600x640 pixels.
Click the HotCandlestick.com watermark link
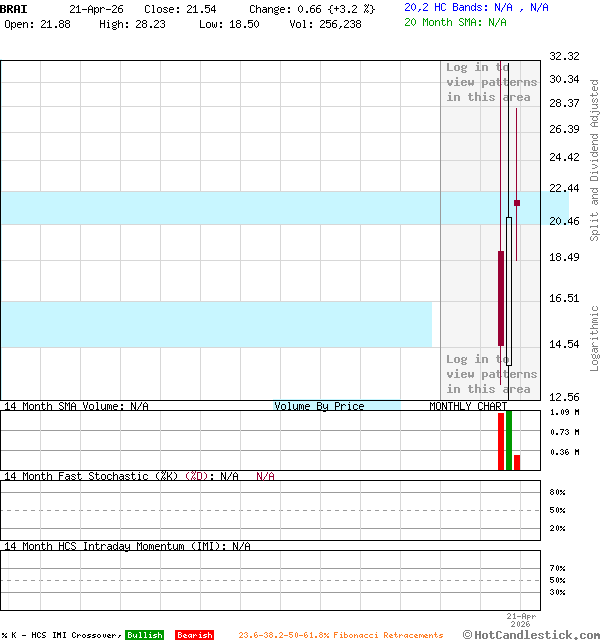(x=531, y=634)
